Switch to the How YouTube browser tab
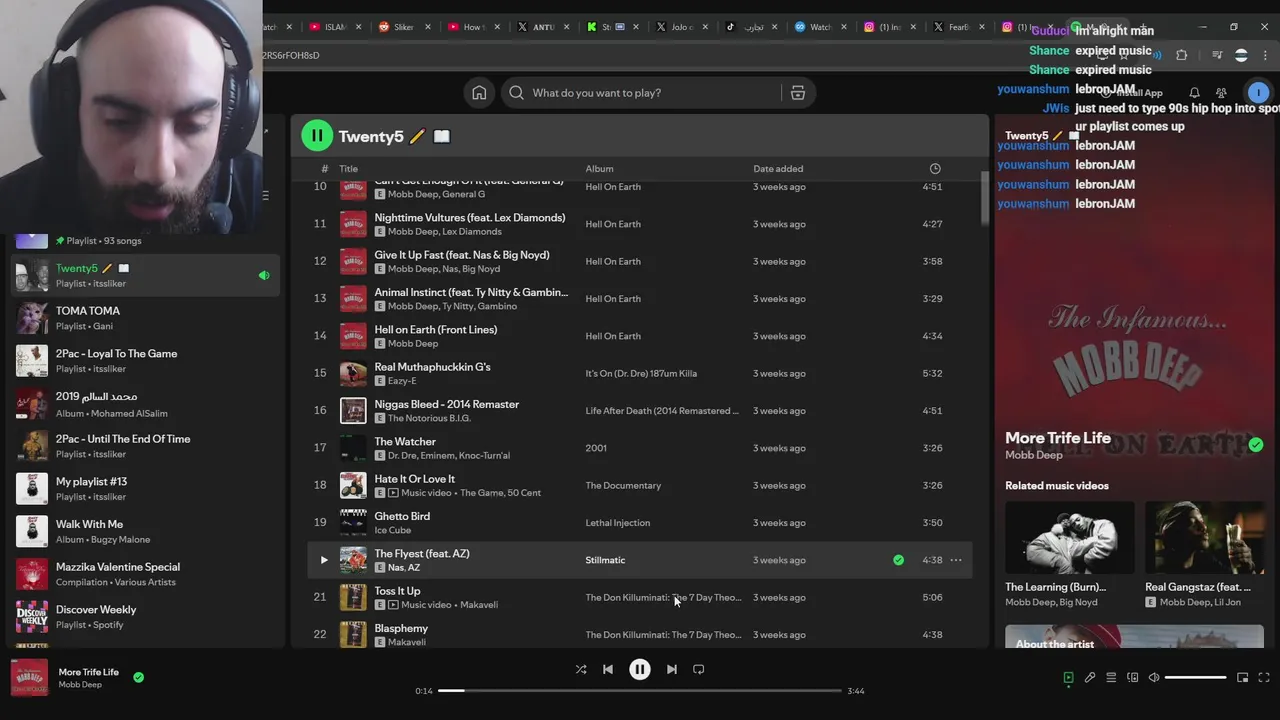 (x=473, y=27)
